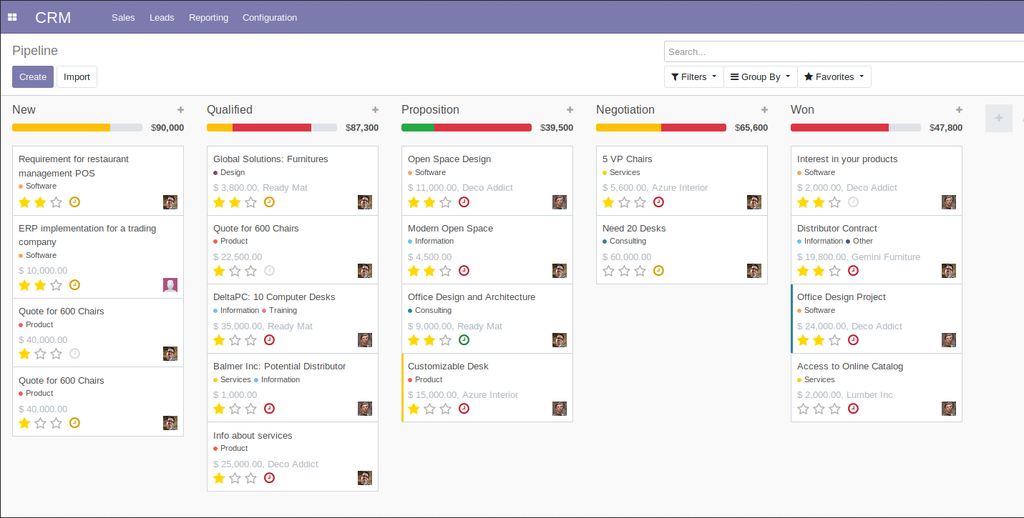Viewport: 1024px width, 518px height.
Task: Open activity clock on Access to Online Catalog
Action: pos(853,408)
